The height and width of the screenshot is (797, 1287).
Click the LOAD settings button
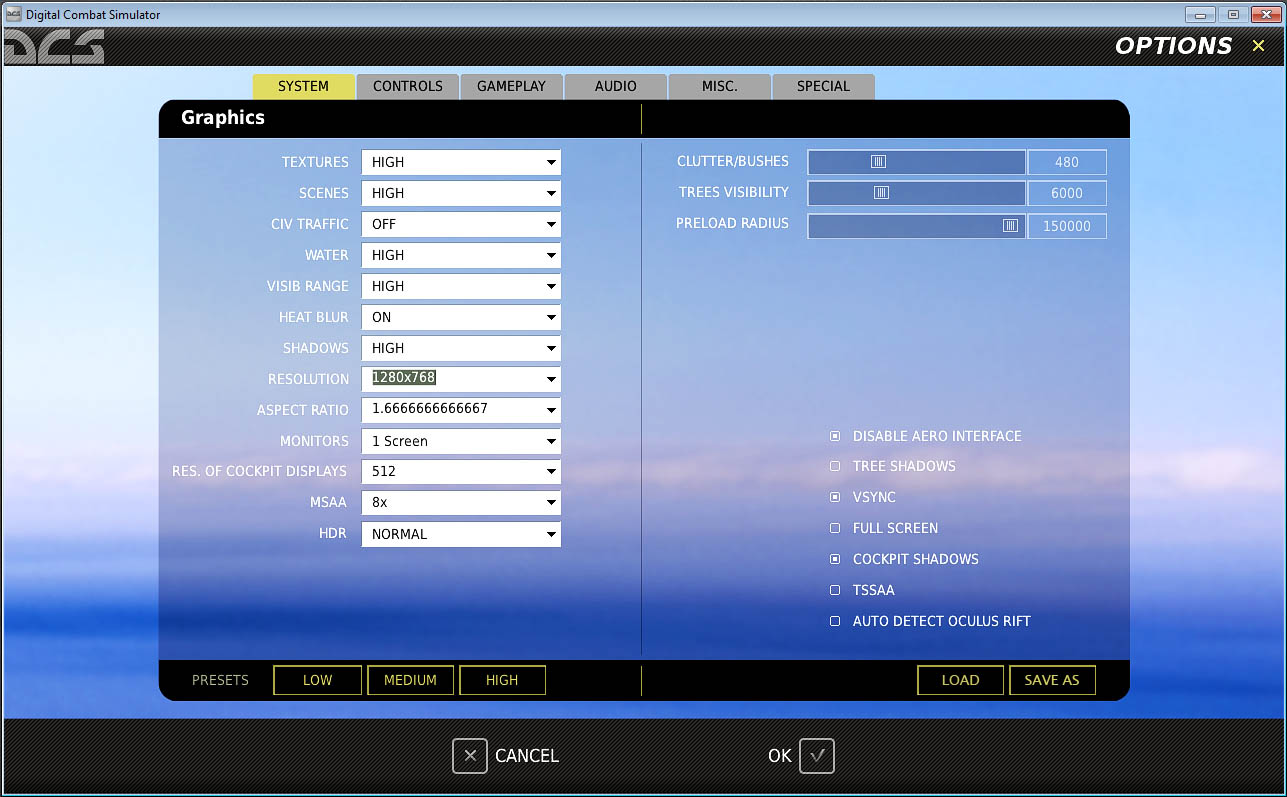tap(961, 680)
